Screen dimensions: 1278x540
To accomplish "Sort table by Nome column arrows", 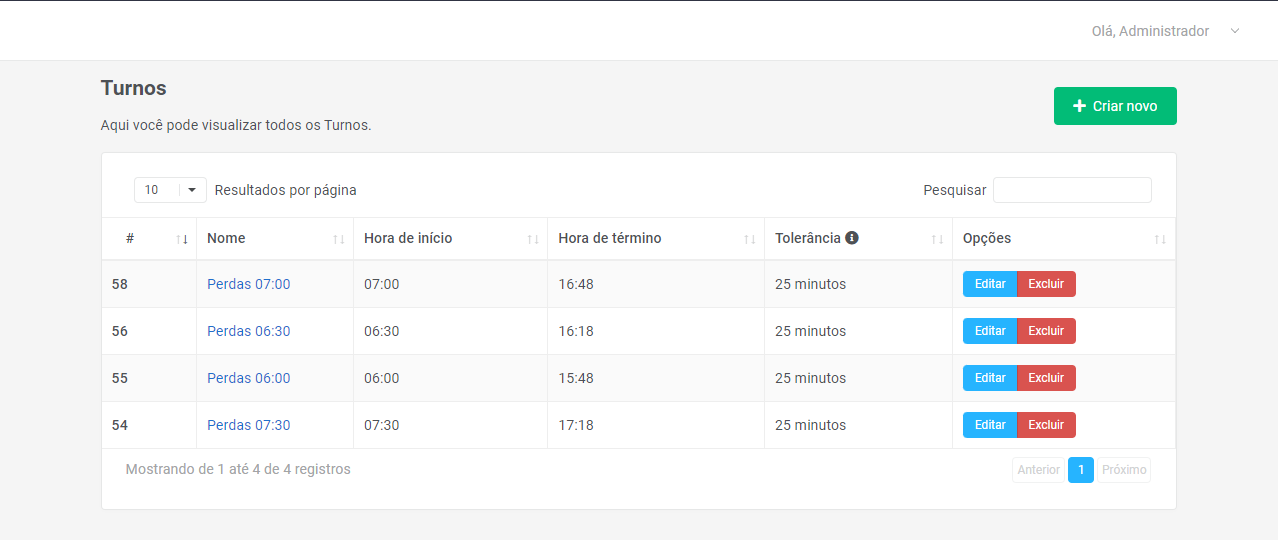I will [339, 239].
